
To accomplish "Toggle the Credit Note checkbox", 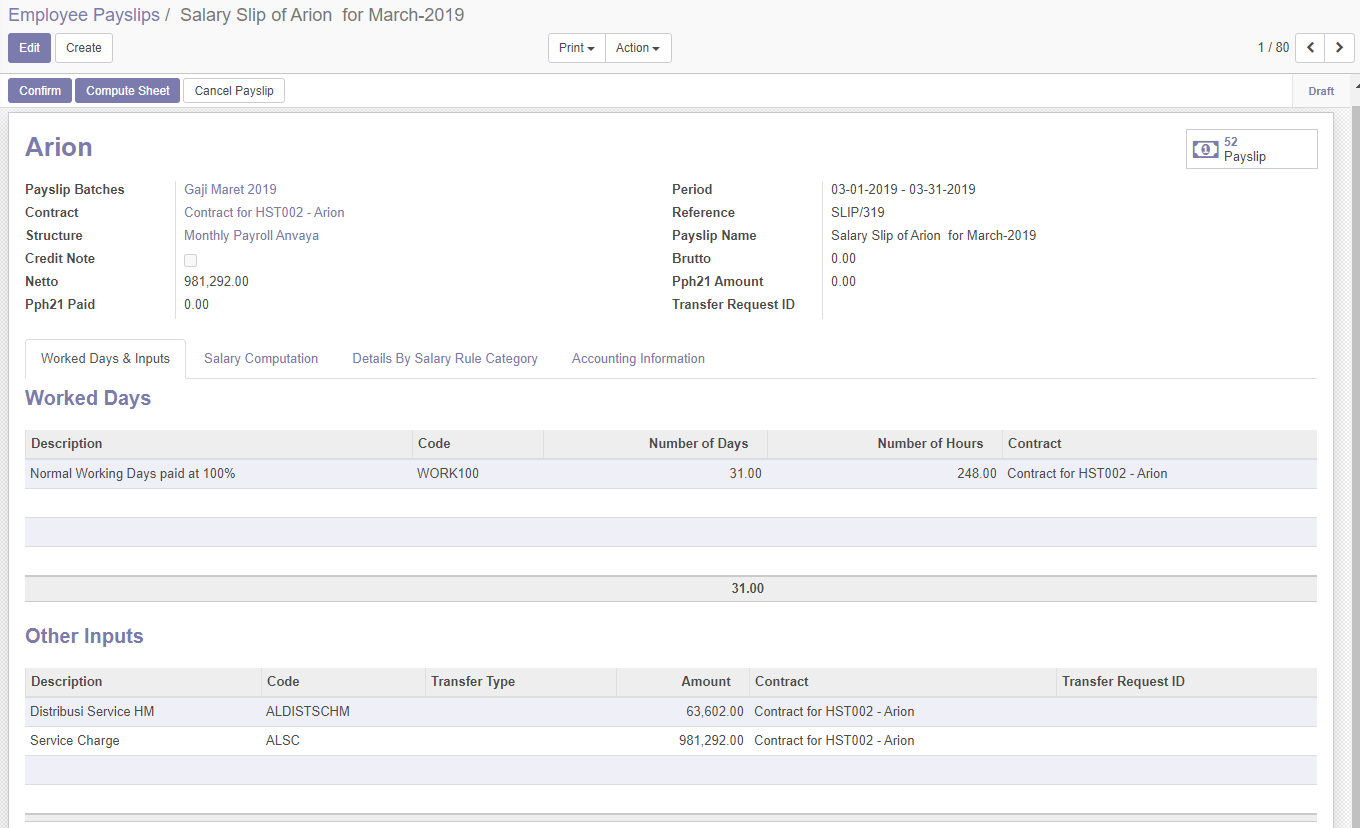I will pyautogui.click(x=190, y=260).
